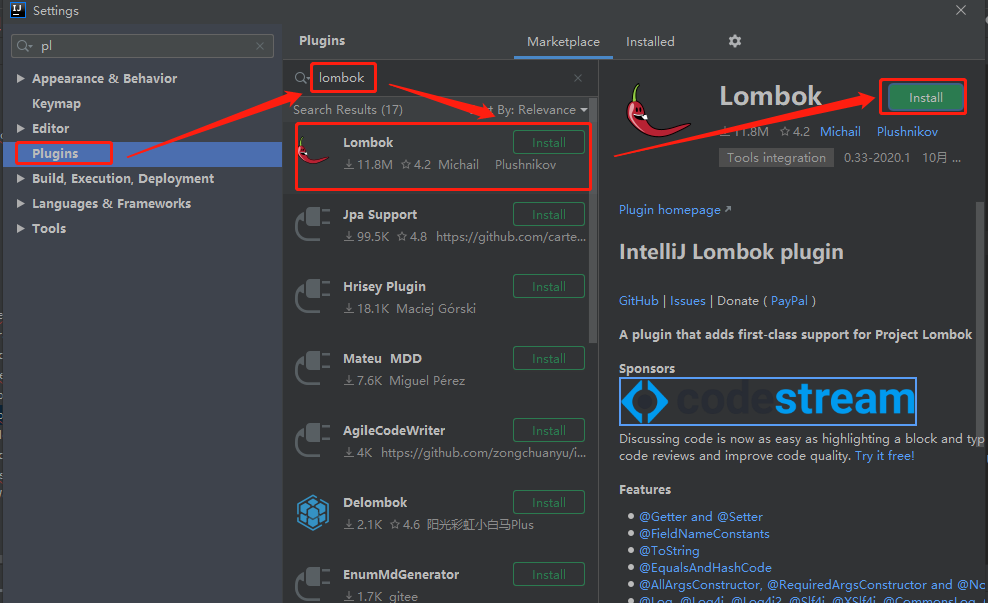Viewport: 988px width, 603px height.
Task: Click the plugin search magnifier icon
Action: pyautogui.click(x=301, y=78)
